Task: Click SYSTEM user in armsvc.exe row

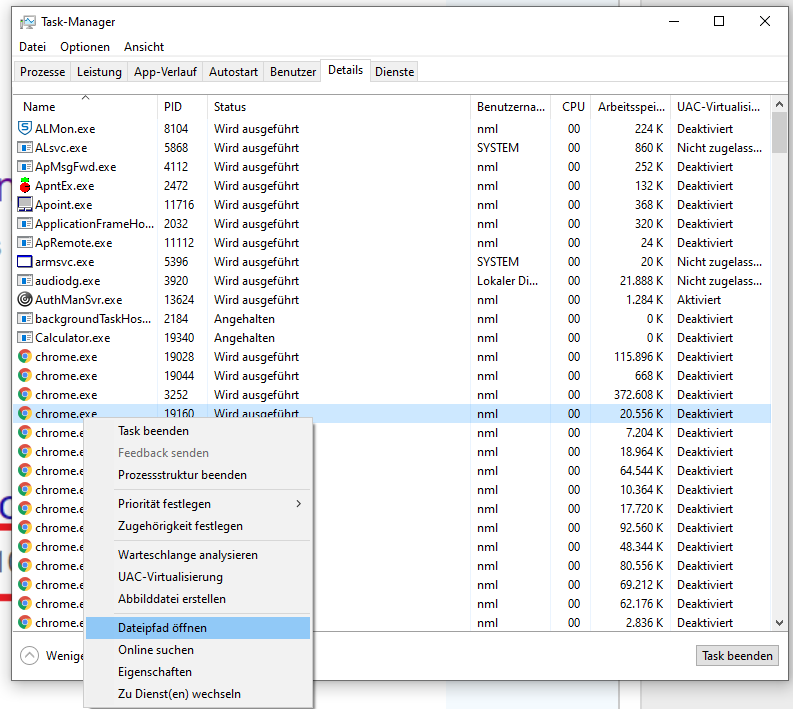Action: pos(498,262)
